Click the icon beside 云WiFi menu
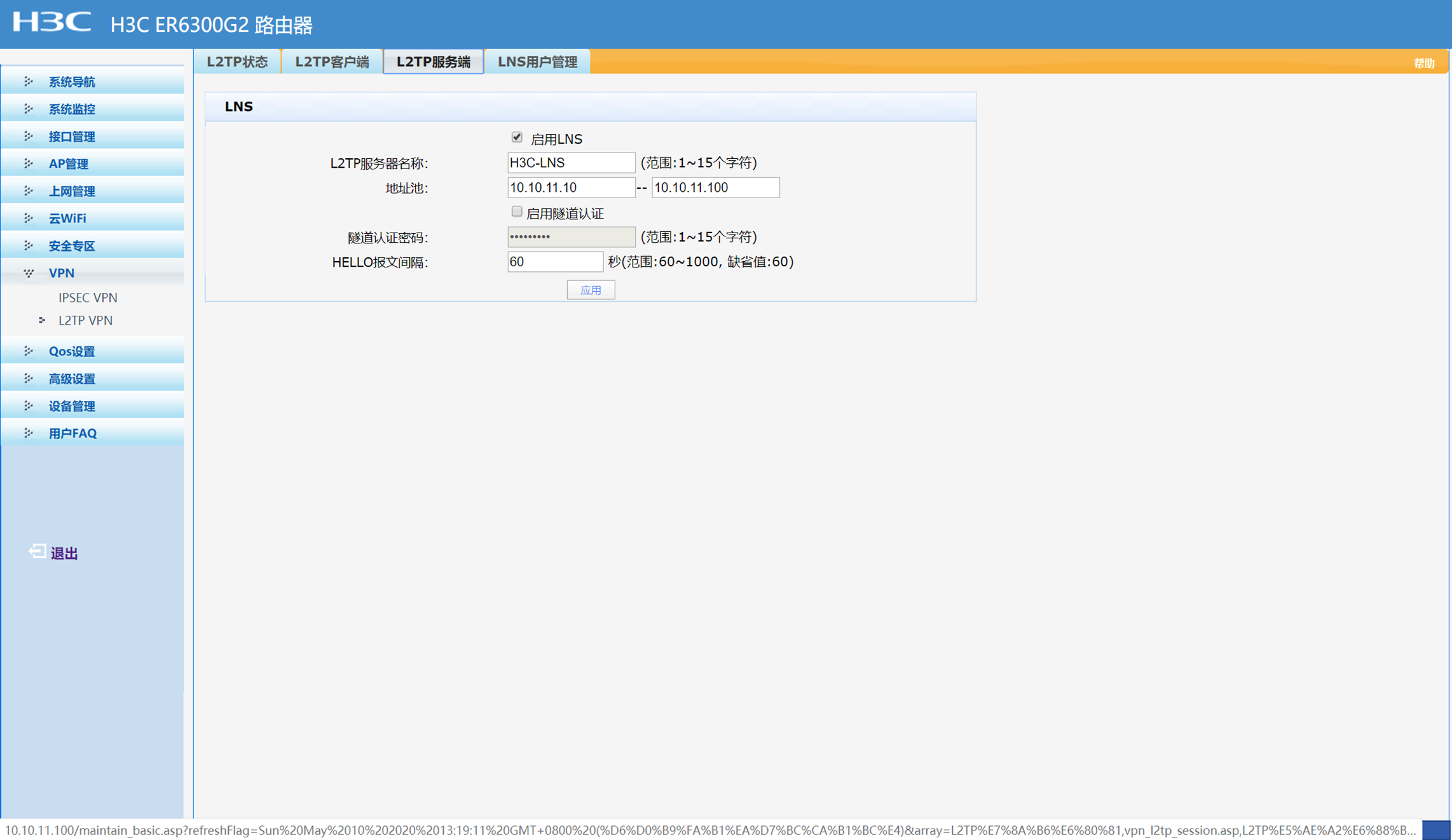 coord(29,218)
